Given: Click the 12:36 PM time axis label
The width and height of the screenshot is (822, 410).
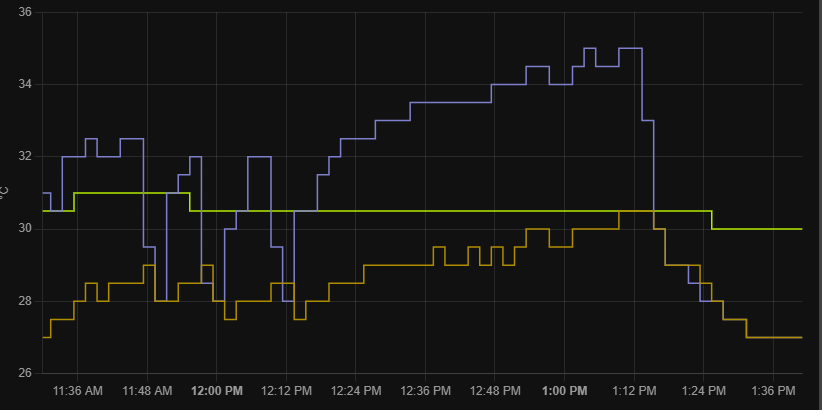Looking at the screenshot, I should coord(425,391).
